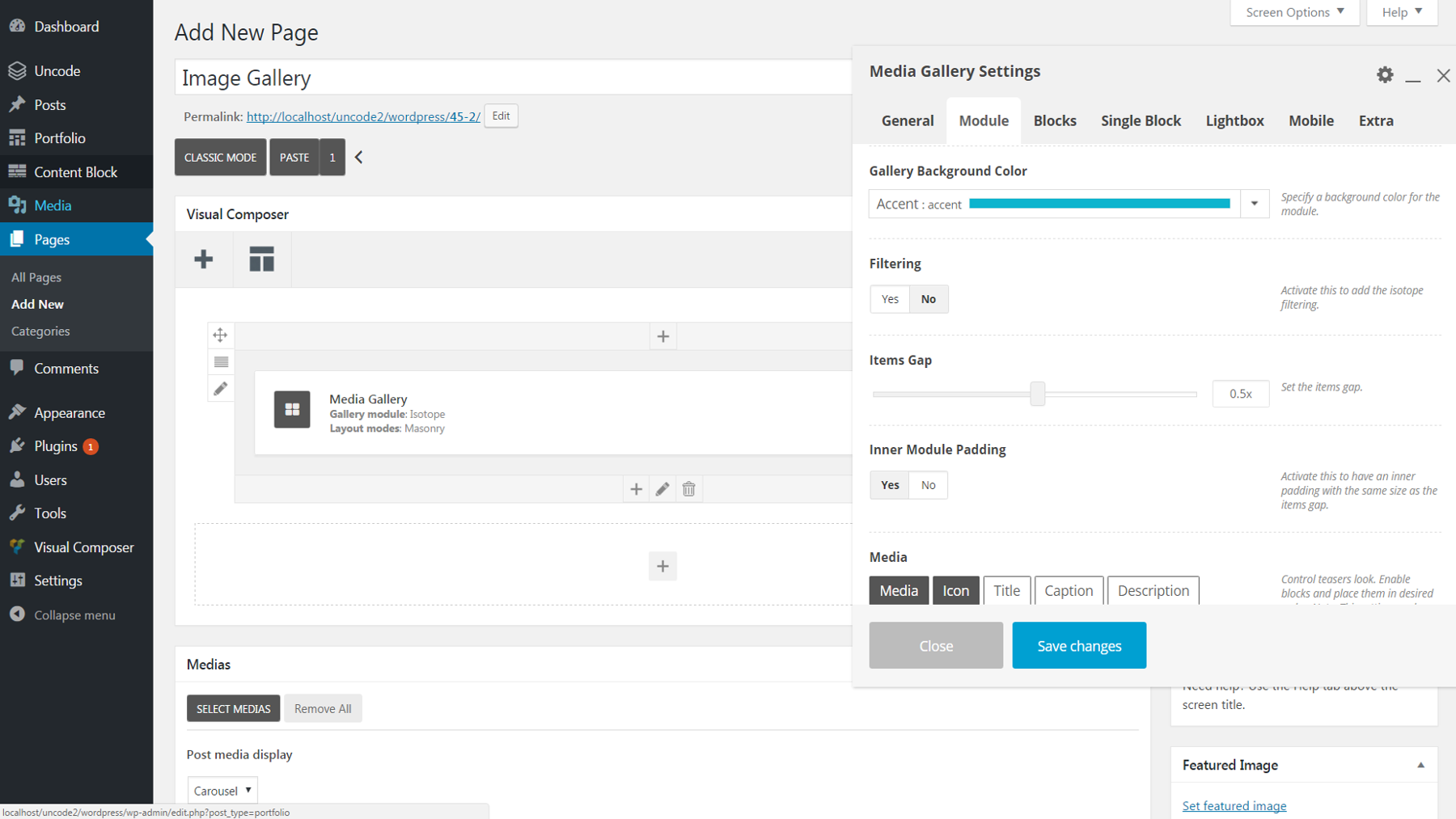
Task: Click the row move handle icon
Action: [x=220, y=335]
